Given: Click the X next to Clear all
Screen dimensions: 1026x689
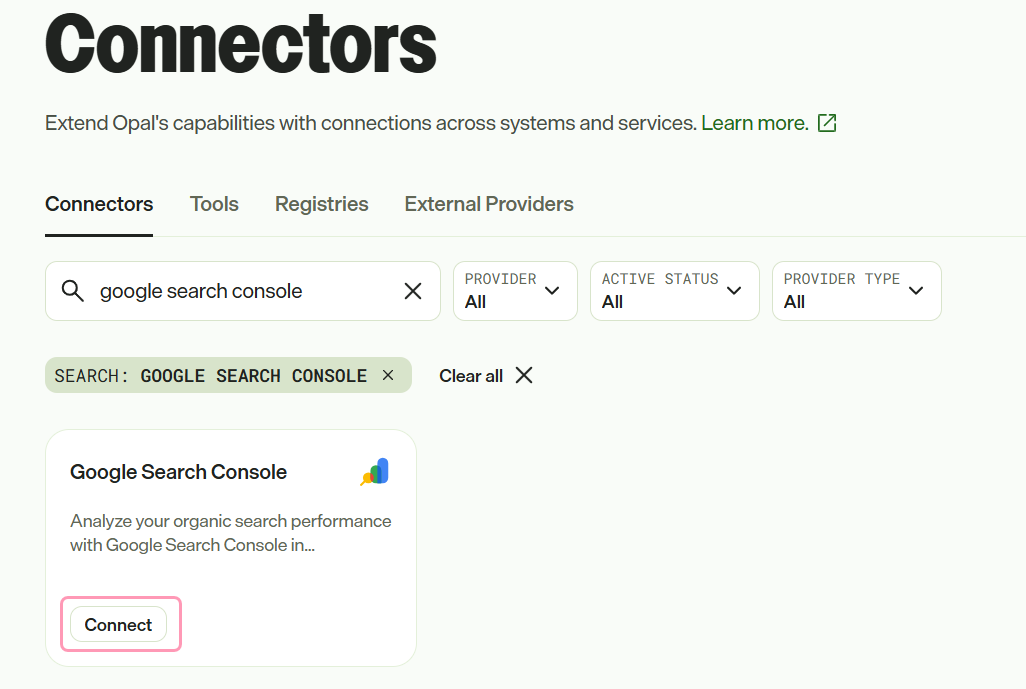Looking at the screenshot, I should [x=524, y=376].
